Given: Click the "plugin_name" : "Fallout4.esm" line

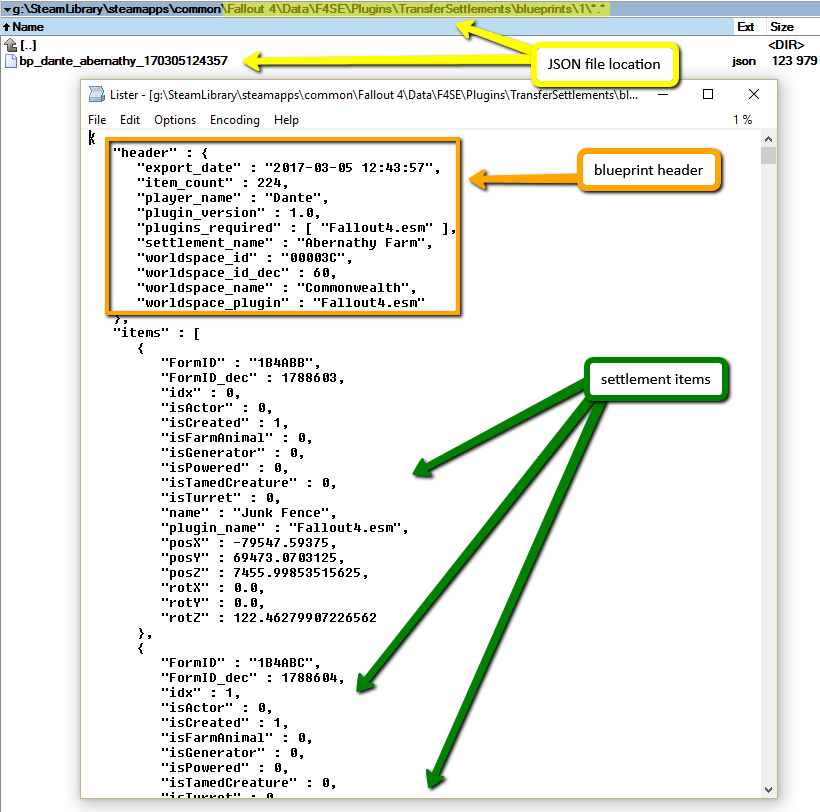Looking at the screenshot, I should (x=284, y=528).
